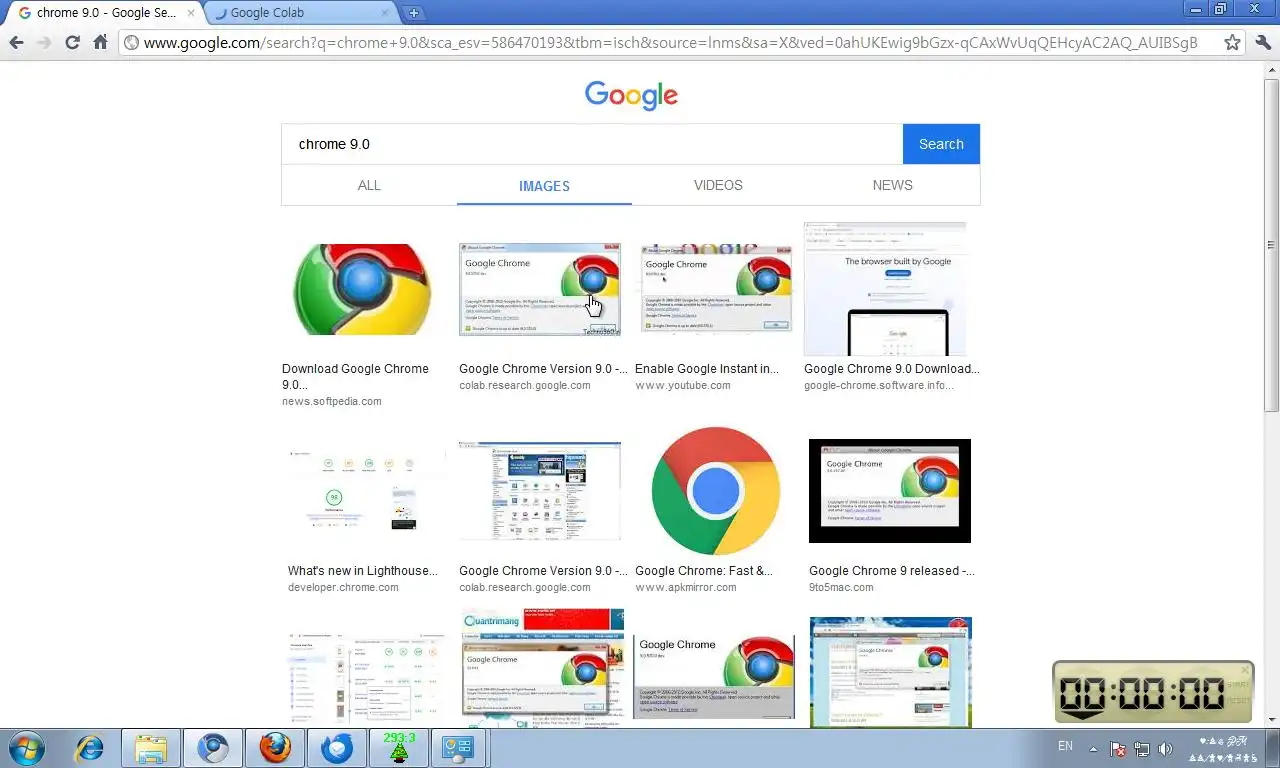Open a new tab with the plus button
The height and width of the screenshot is (768, 1280).
[x=413, y=13]
